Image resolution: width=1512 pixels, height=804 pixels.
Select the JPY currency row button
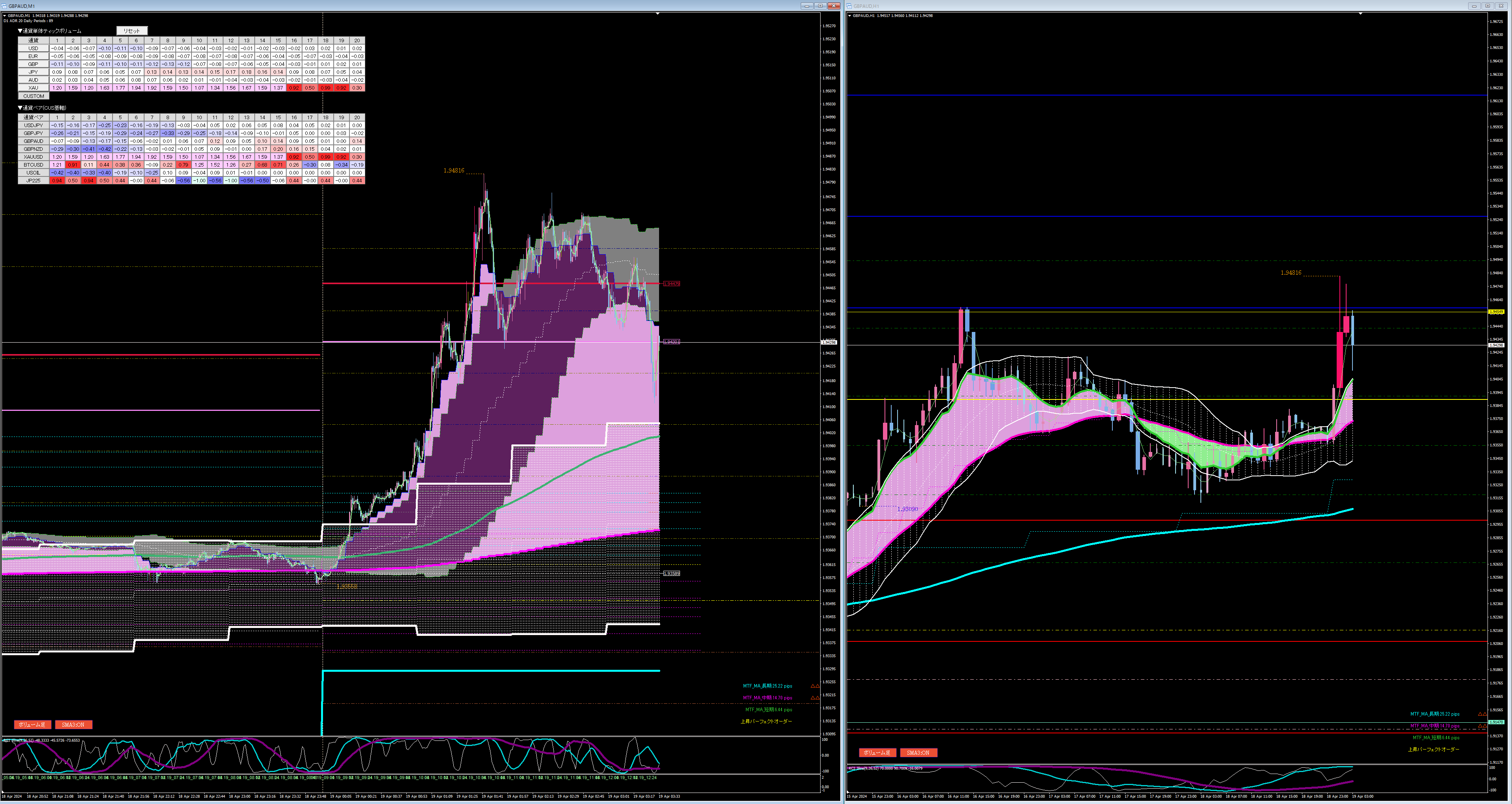pyautogui.click(x=34, y=72)
